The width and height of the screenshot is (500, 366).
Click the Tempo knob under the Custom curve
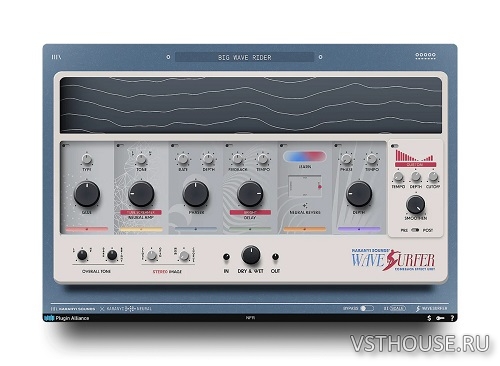(398, 177)
